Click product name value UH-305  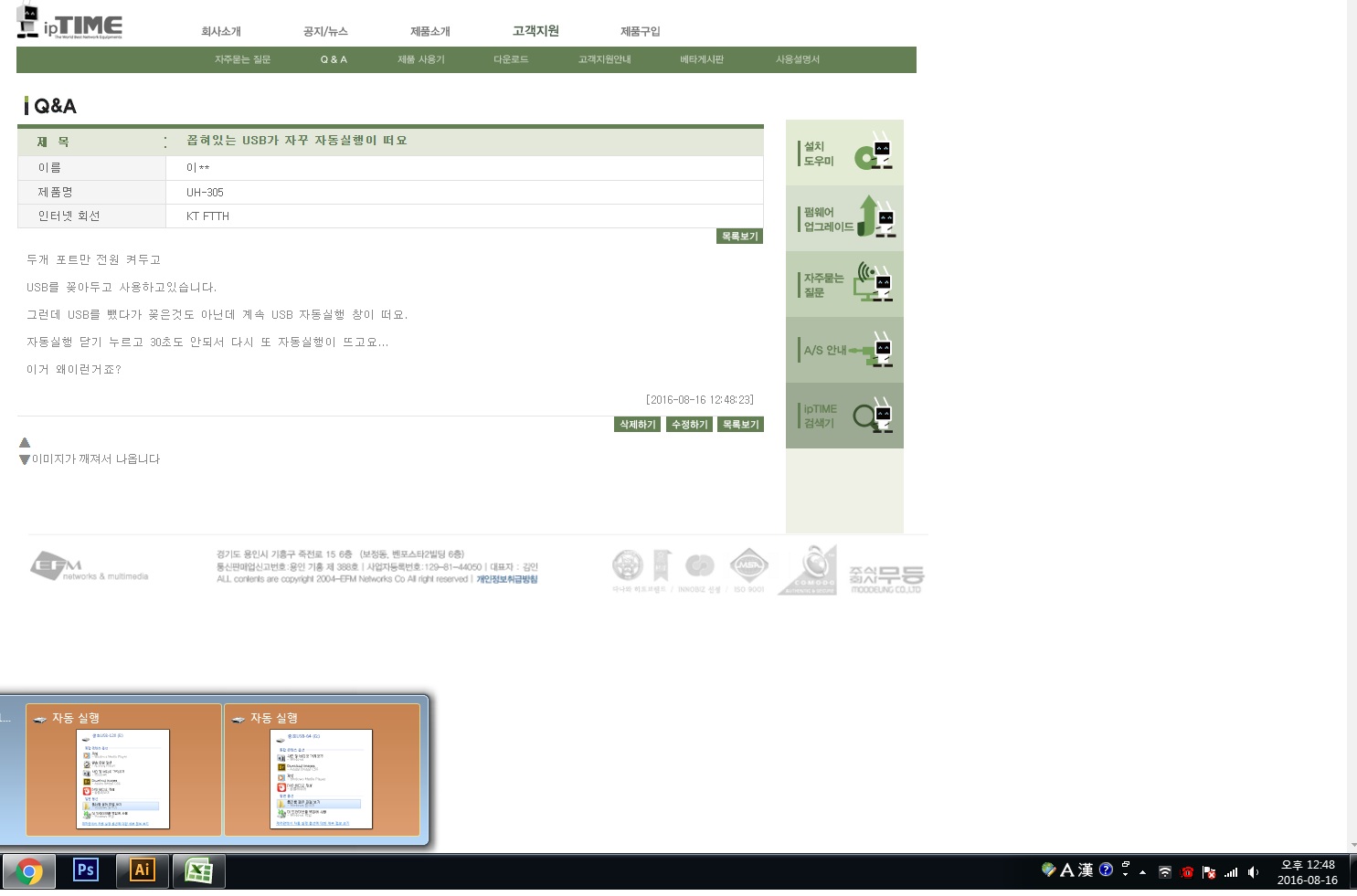(205, 193)
